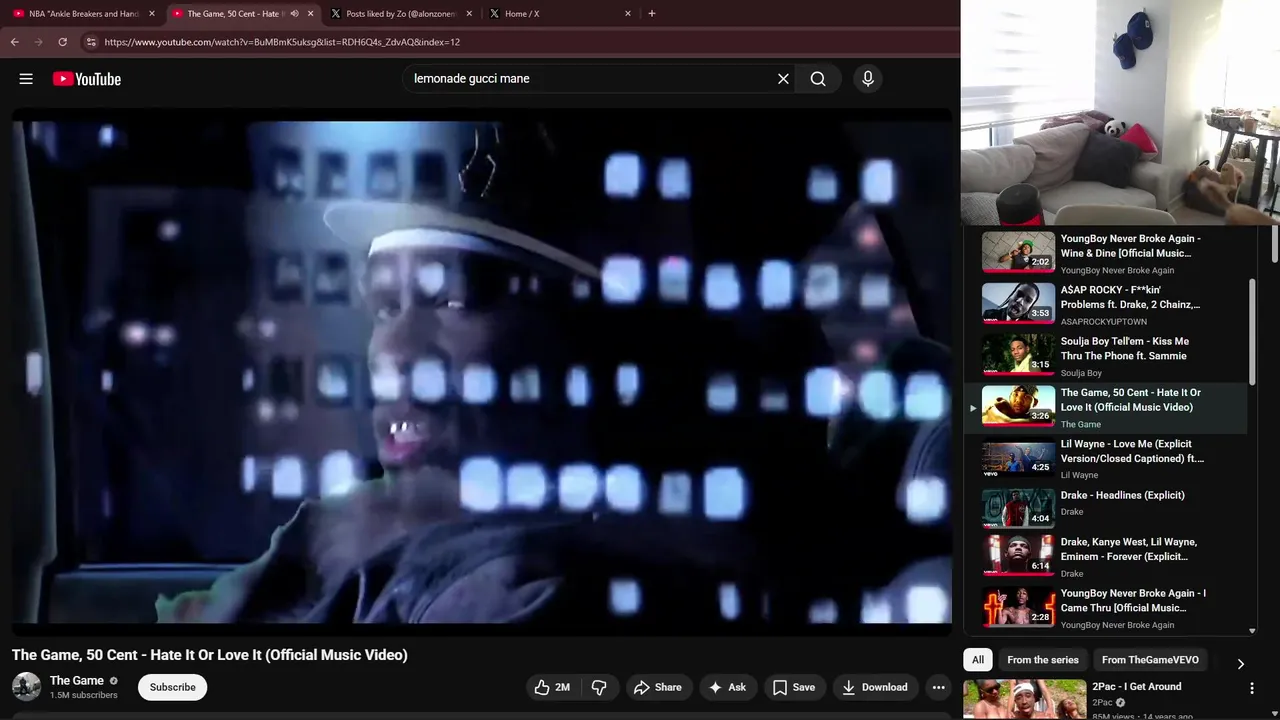Share the Hate It Or Love It video
Screen dimensions: 1280x720
click(x=658, y=687)
